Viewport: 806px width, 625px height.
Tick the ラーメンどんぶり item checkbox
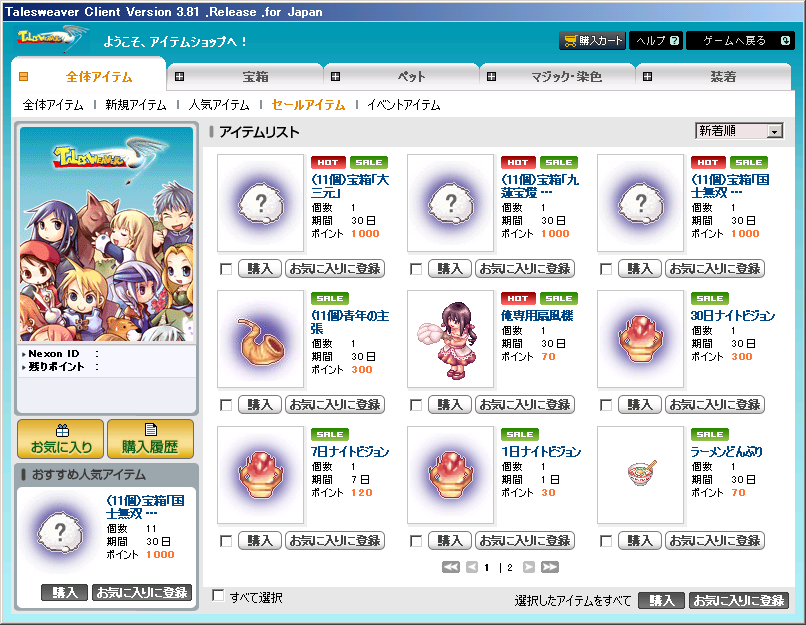tap(605, 541)
